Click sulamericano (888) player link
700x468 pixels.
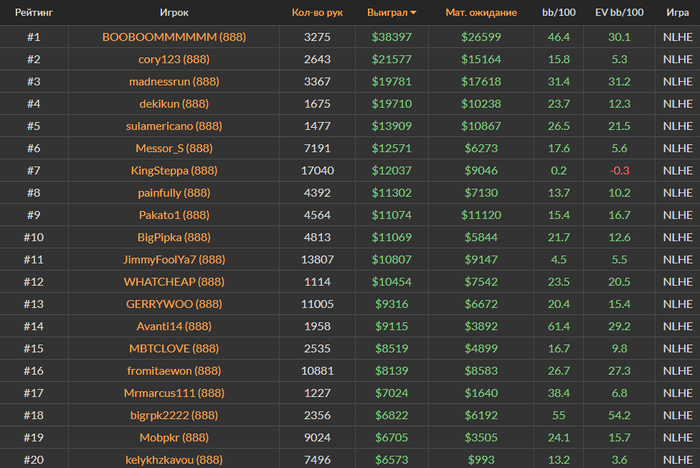pyautogui.click(x=174, y=126)
